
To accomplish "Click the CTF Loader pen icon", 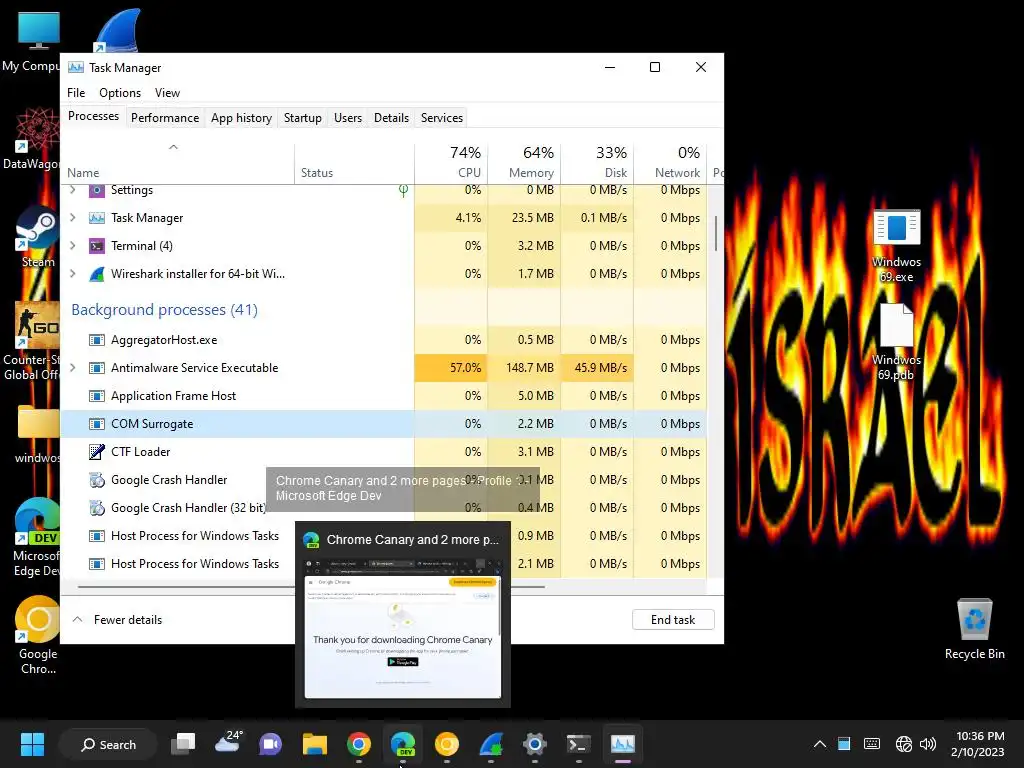I will [x=97, y=451].
